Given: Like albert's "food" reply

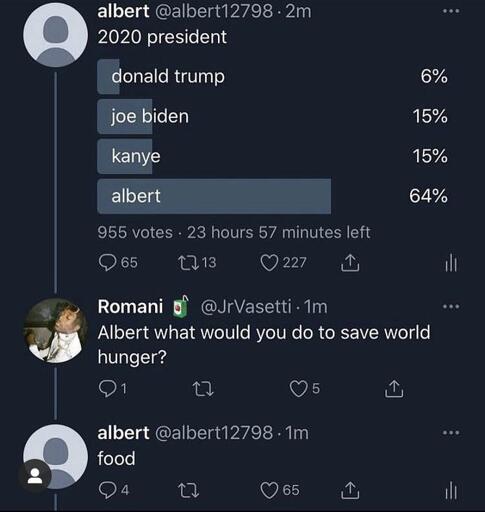Looking at the screenshot, I should (280, 490).
